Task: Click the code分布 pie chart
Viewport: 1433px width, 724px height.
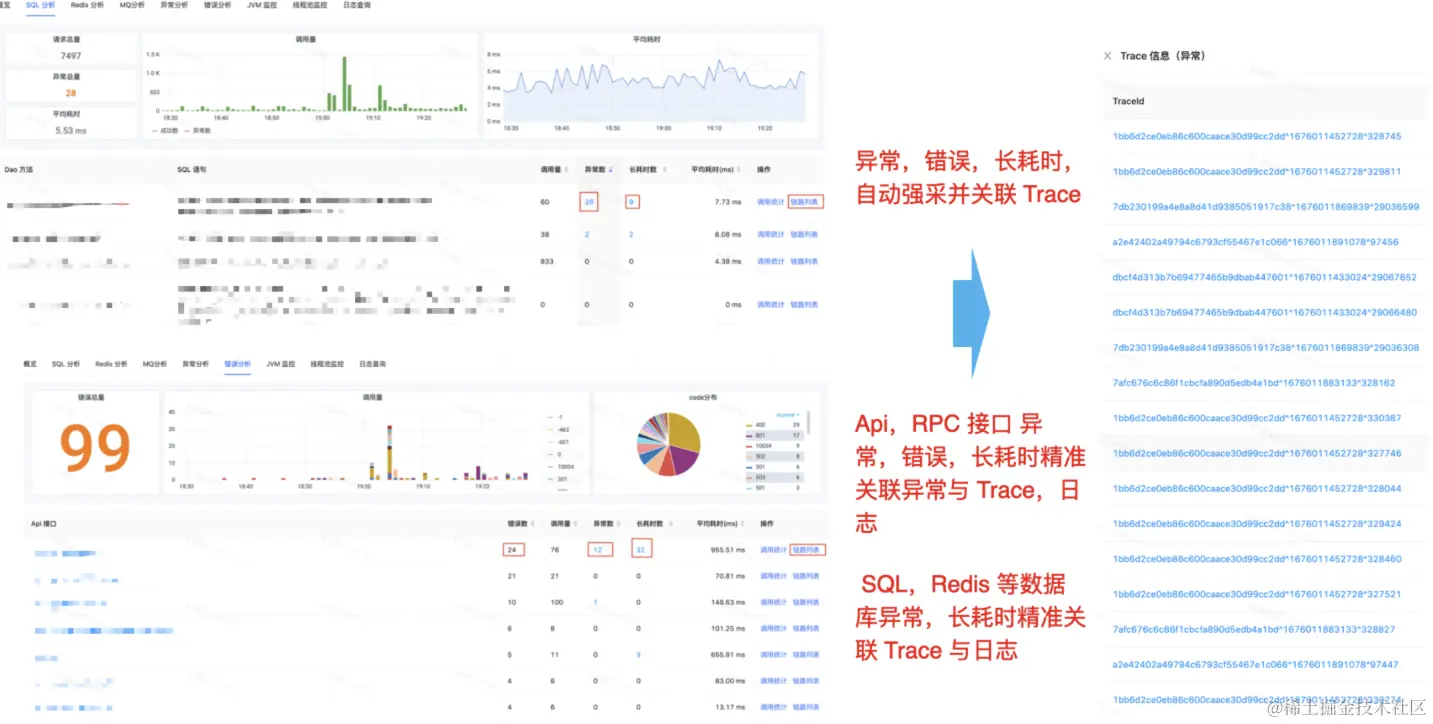Action: (x=668, y=443)
